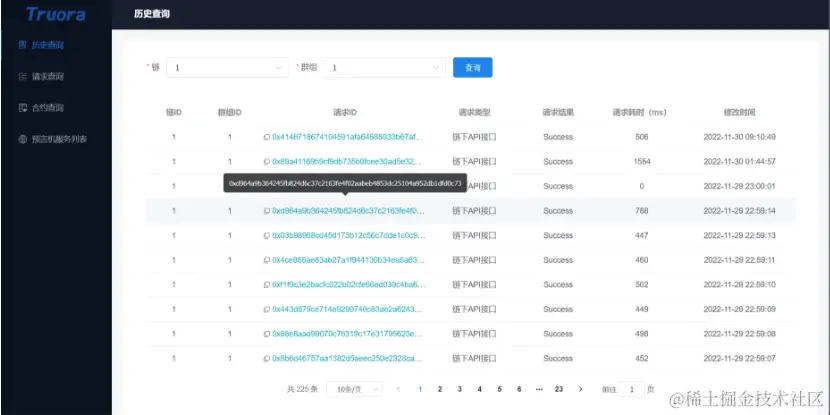Copy the request ID starting 0x8b8d46757a

[267, 358]
